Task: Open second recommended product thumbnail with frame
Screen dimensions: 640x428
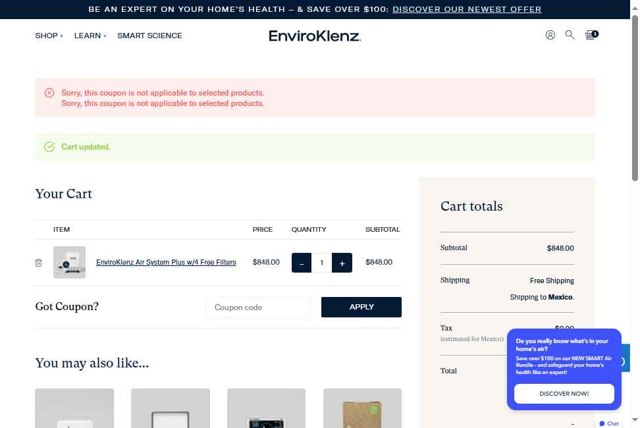Action: click(170, 408)
